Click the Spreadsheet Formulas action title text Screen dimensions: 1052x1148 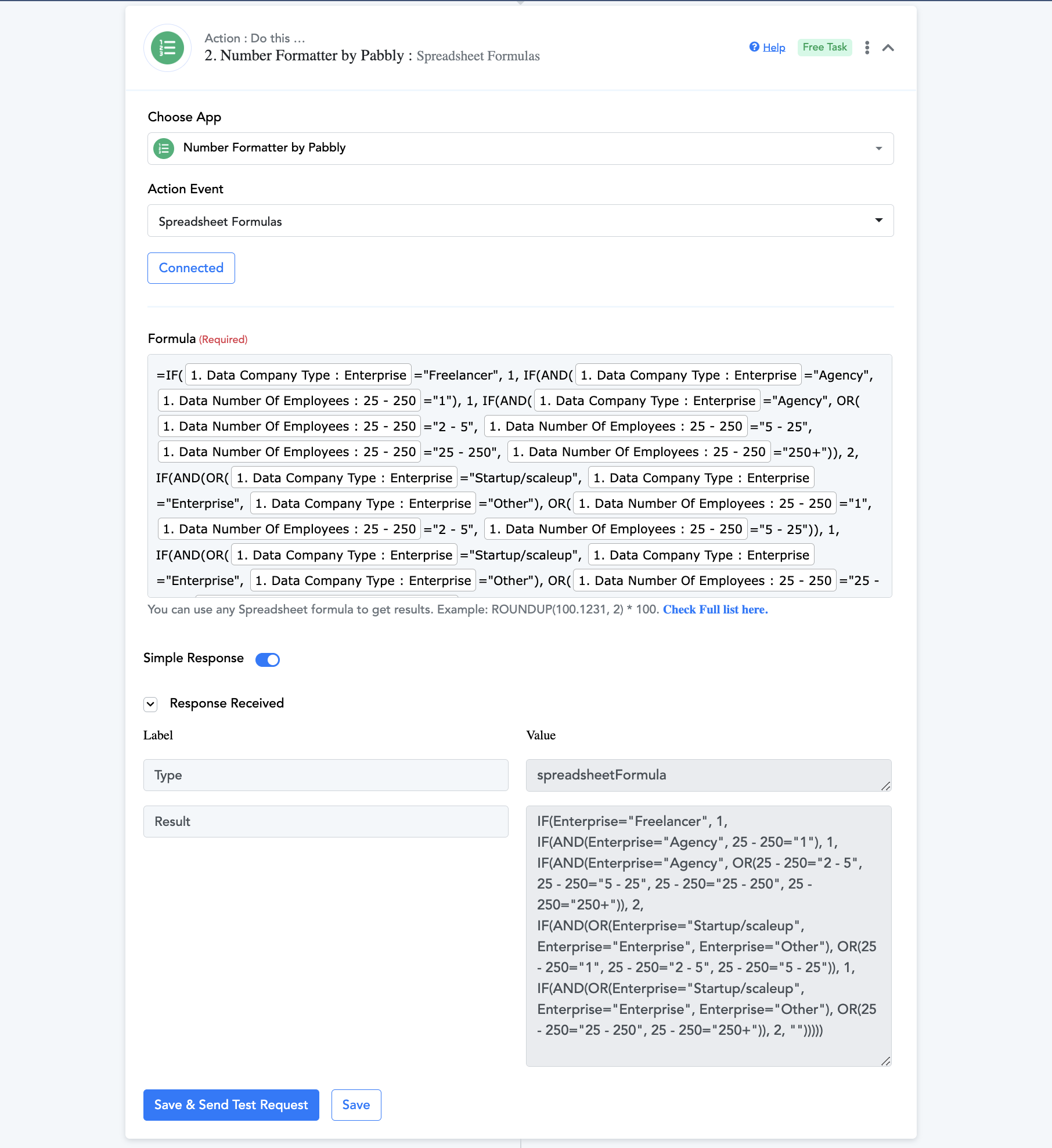click(478, 56)
